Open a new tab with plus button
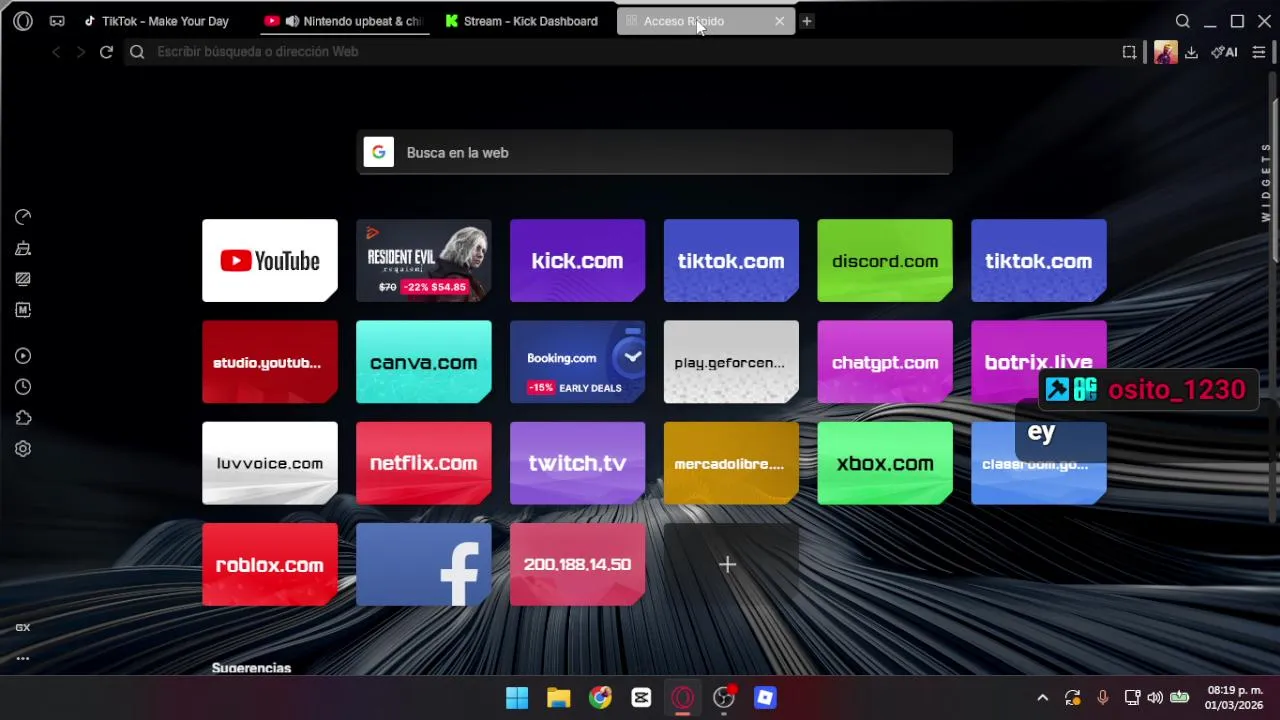 pos(807,21)
